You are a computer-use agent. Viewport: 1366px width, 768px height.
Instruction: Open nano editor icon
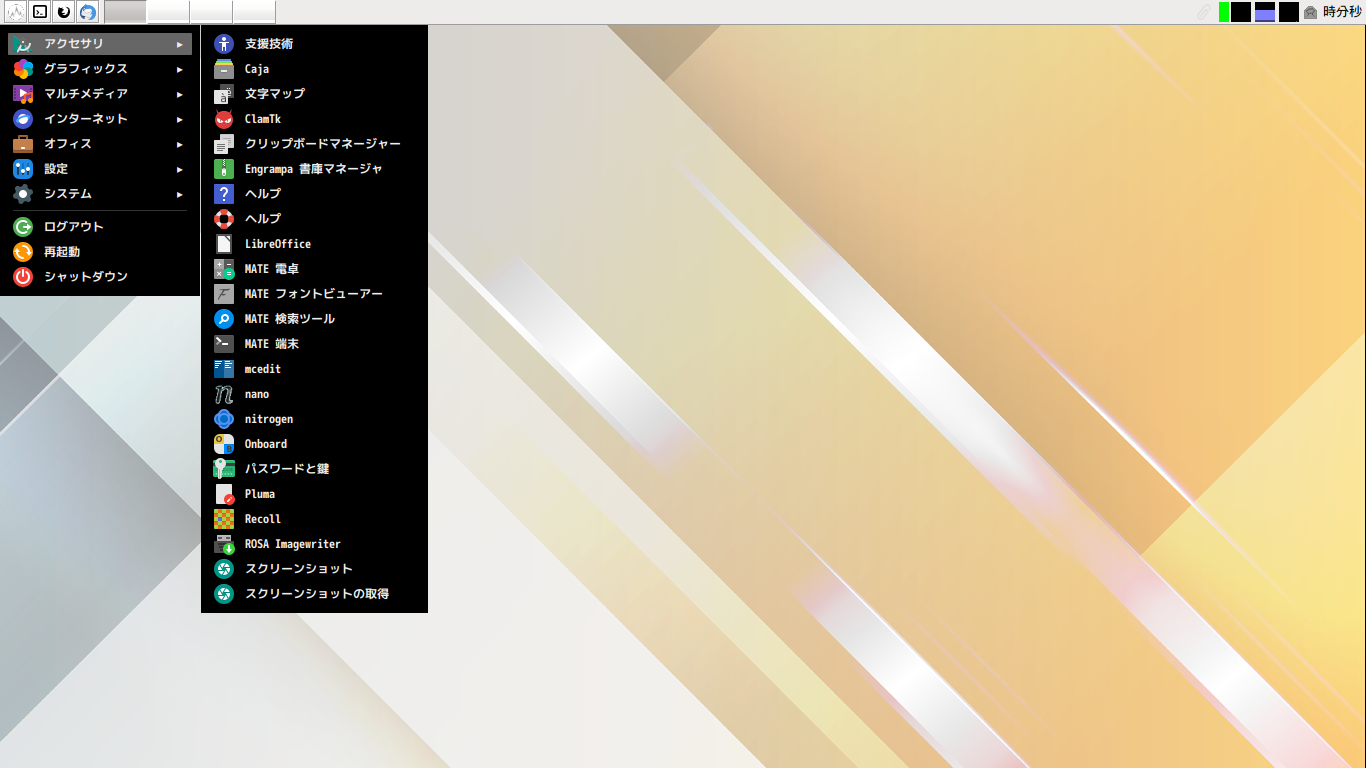click(224, 394)
